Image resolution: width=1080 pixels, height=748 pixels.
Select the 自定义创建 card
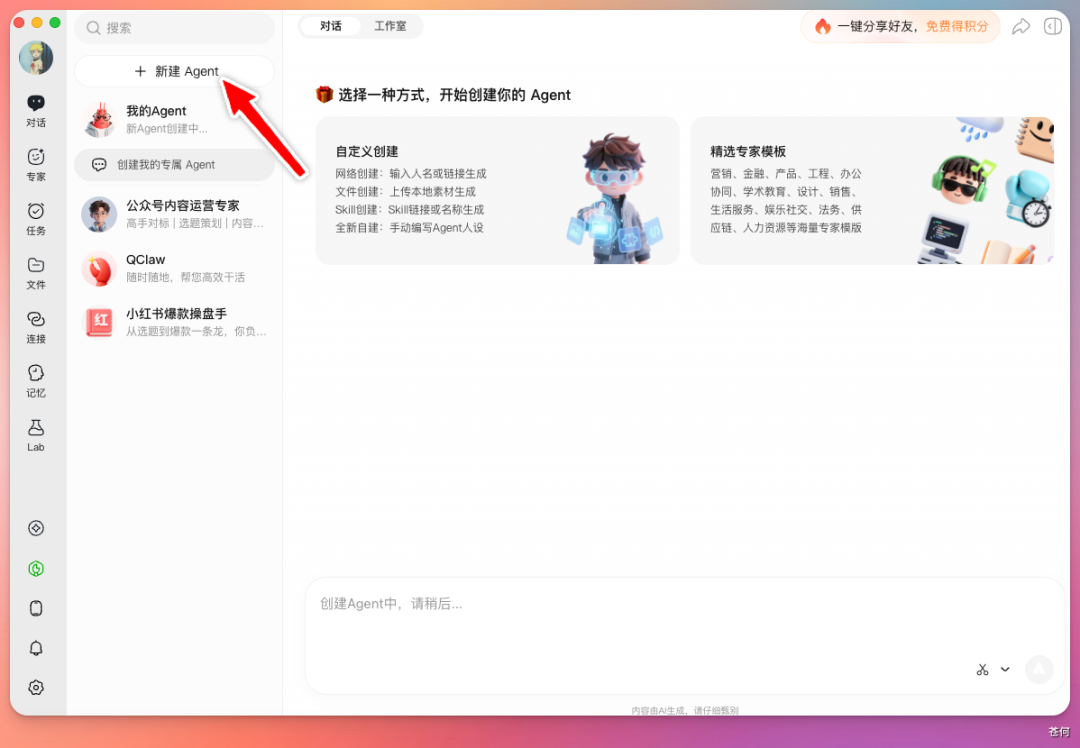pos(497,190)
